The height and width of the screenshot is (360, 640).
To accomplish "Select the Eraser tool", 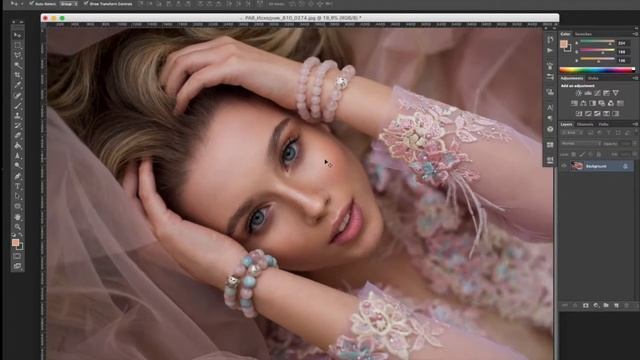I will 17,135.
